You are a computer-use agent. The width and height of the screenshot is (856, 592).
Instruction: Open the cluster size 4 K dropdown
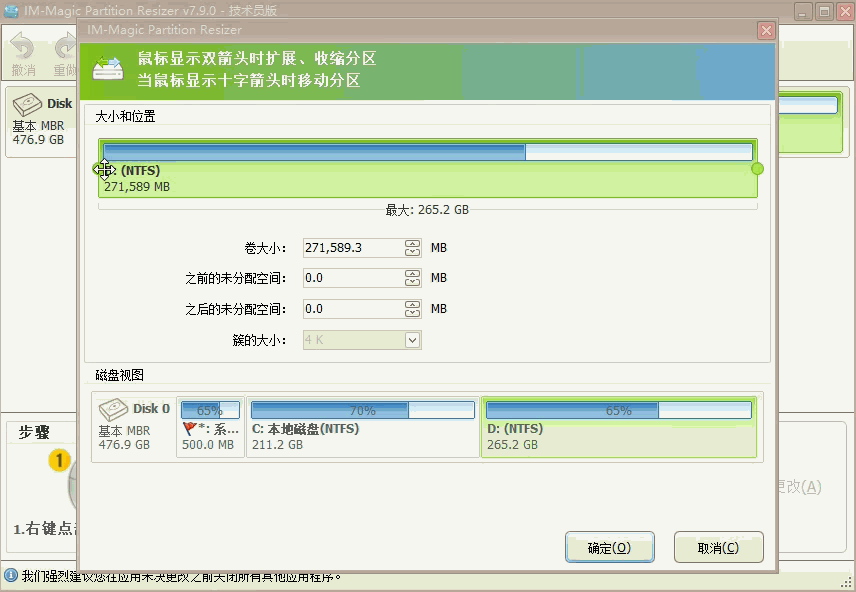pos(413,340)
